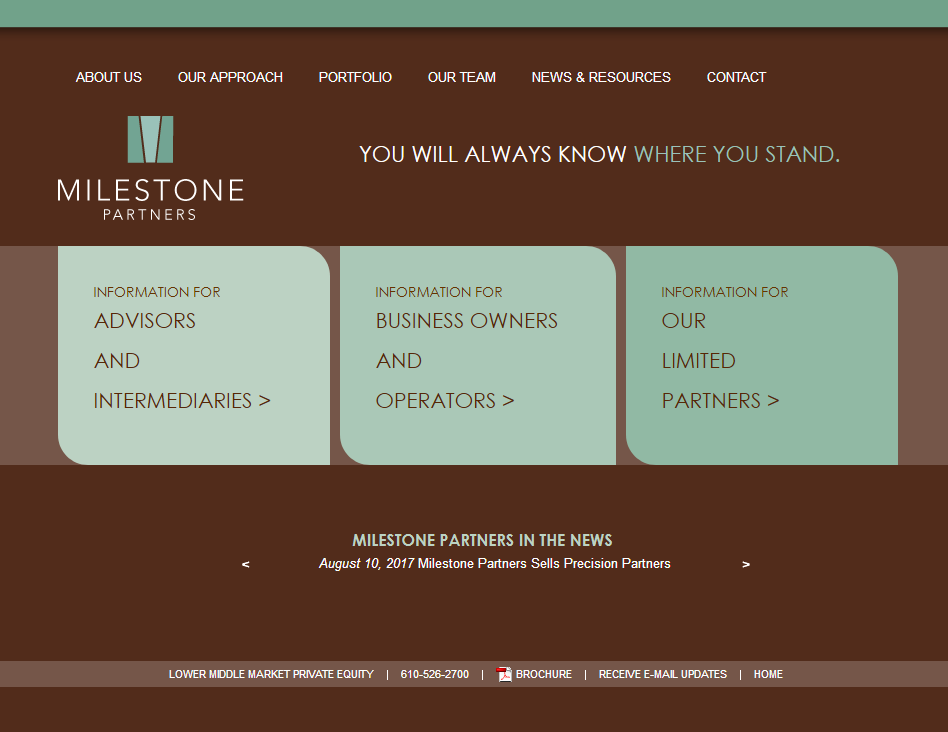Screen dimensions: 948x732
Task: Go to Our Approach page
Action: coord(230,77)
